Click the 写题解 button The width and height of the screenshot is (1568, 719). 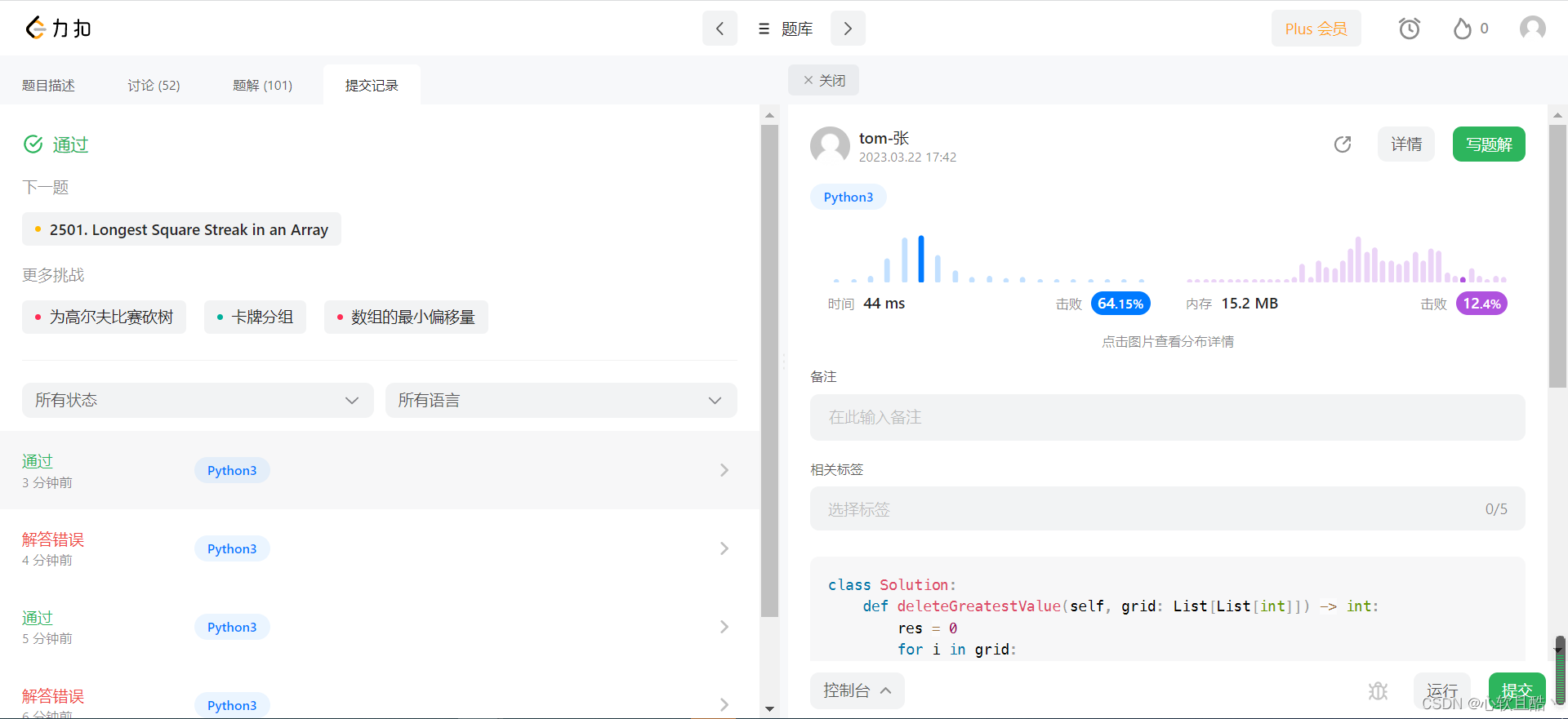pyautogui.click(x=1489, y=144)
